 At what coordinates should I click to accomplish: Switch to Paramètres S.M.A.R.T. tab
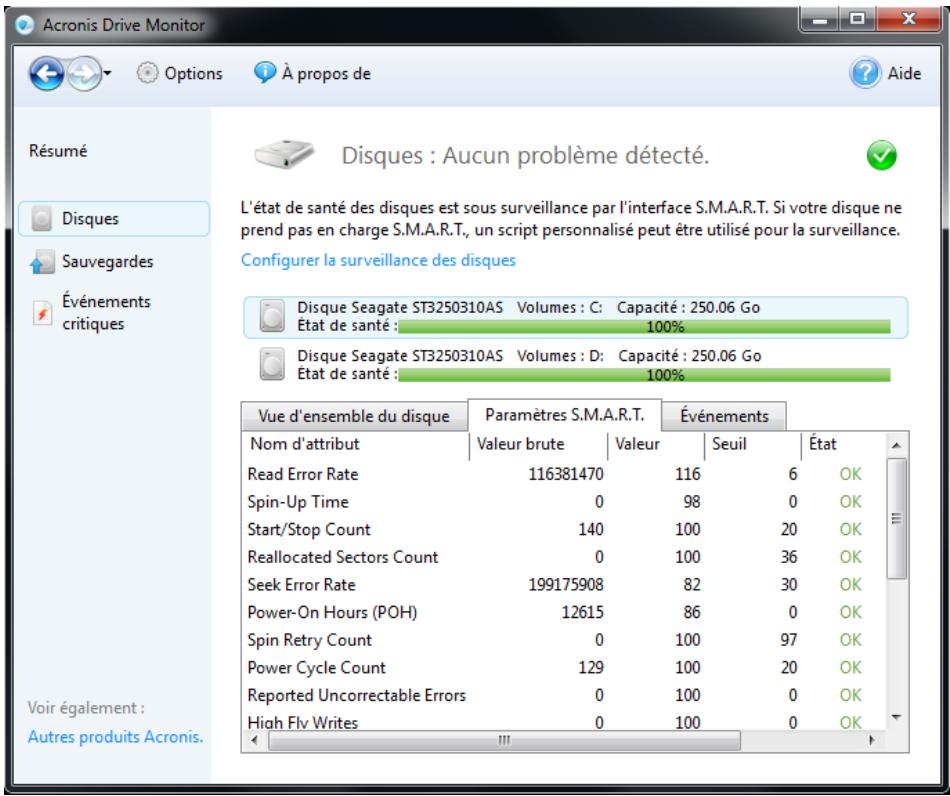[x=565, y=415]
